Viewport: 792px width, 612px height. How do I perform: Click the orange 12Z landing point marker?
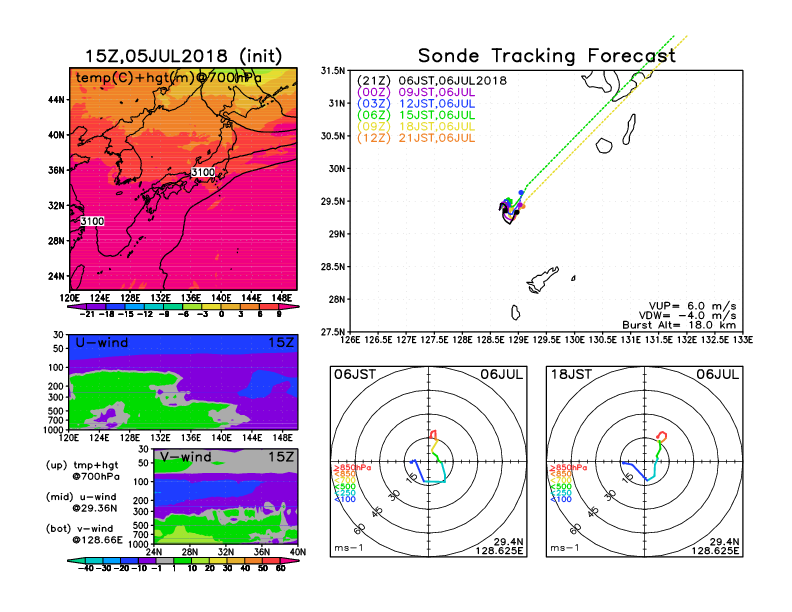point(523,206)
